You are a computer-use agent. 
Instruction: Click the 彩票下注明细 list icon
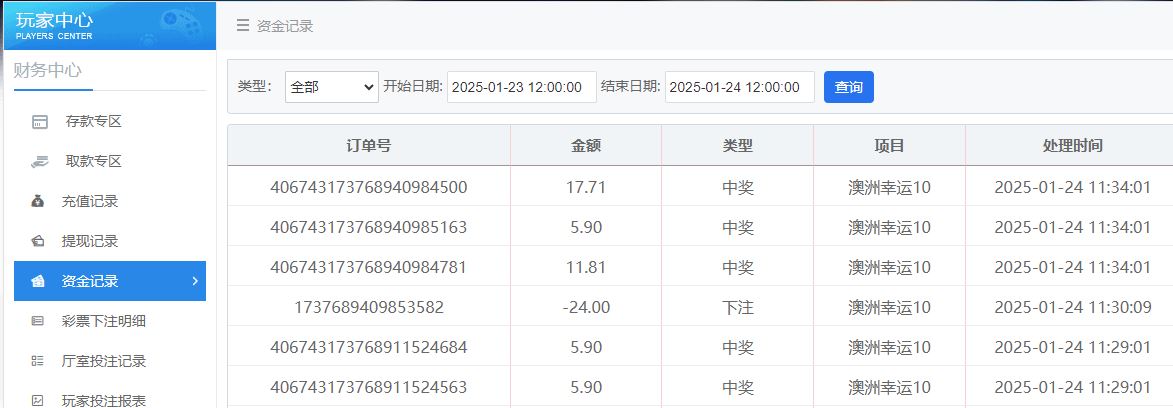(x=38, y=321)
